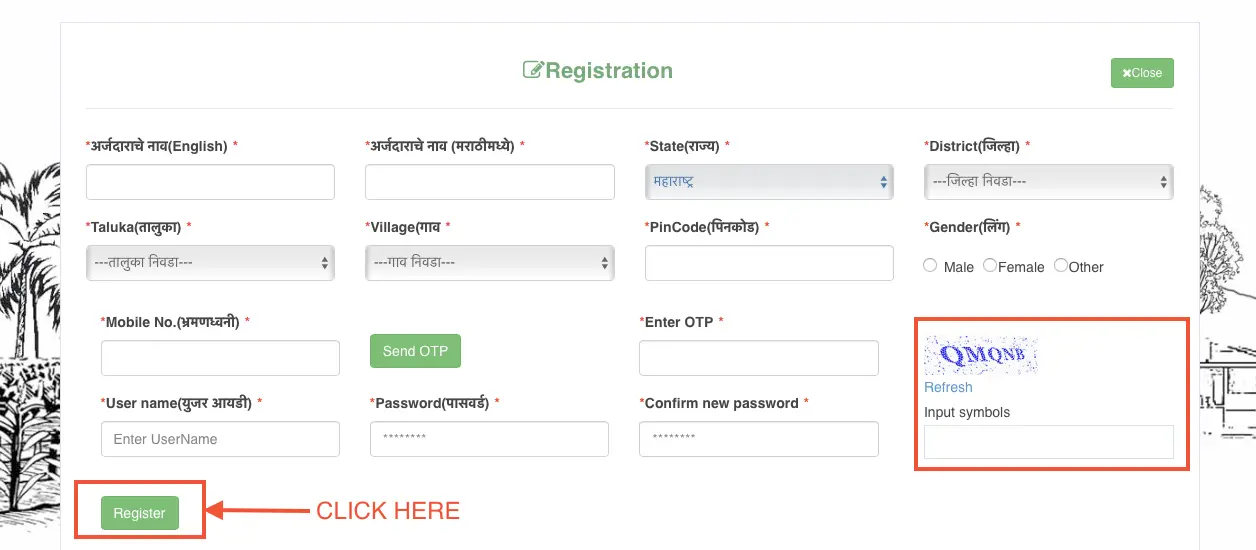Viewport: 1256px width, 550px height.
Task: Click the Enter UserName field
Action: [220, 439]
